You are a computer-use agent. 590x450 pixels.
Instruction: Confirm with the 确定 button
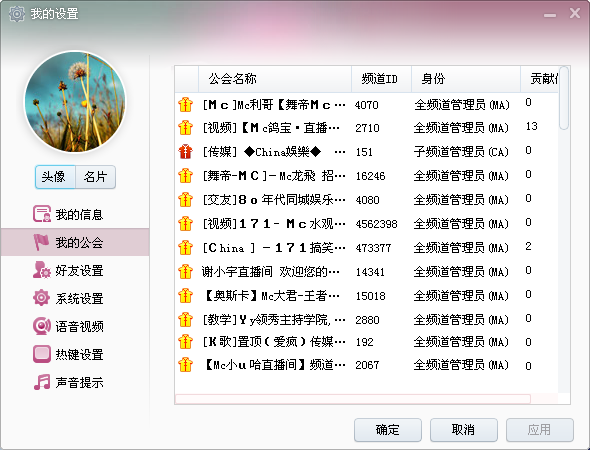pos(388,430)
